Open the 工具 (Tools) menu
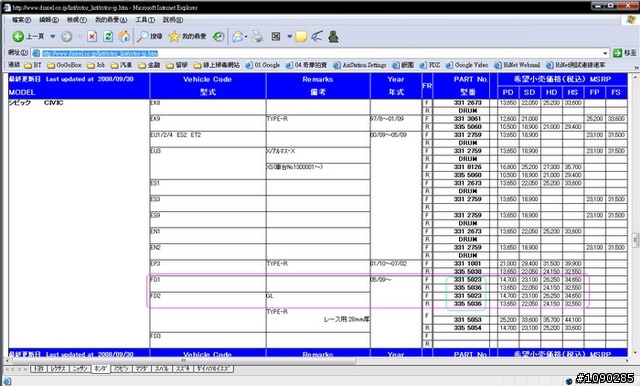The height and width of the screenshot is (386, 640). pos(145,20)
